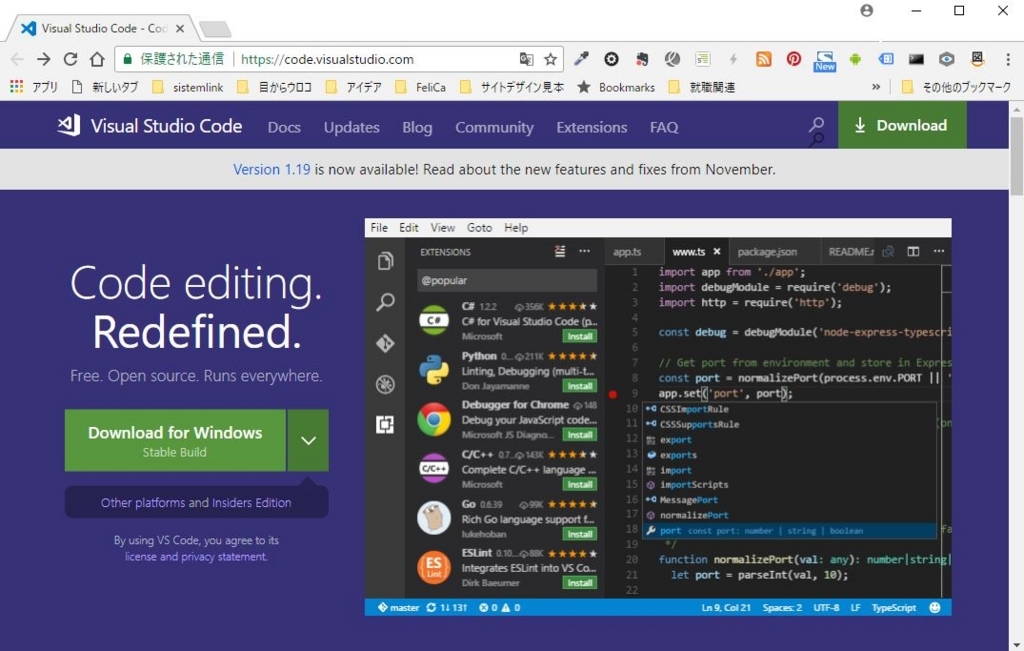Open the RSS feed extension icon
Image resolution: width=1024 pixels, height=651 pixels.
pos(763,59)
